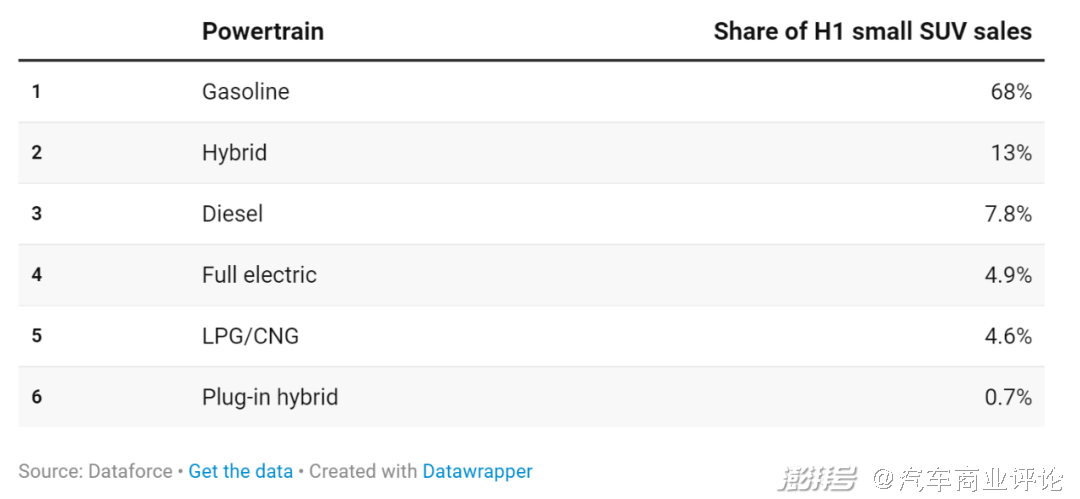Click the 汽车商业评论 watermark logo
The width and height of the screenshot is (1080, 499).
965,479
